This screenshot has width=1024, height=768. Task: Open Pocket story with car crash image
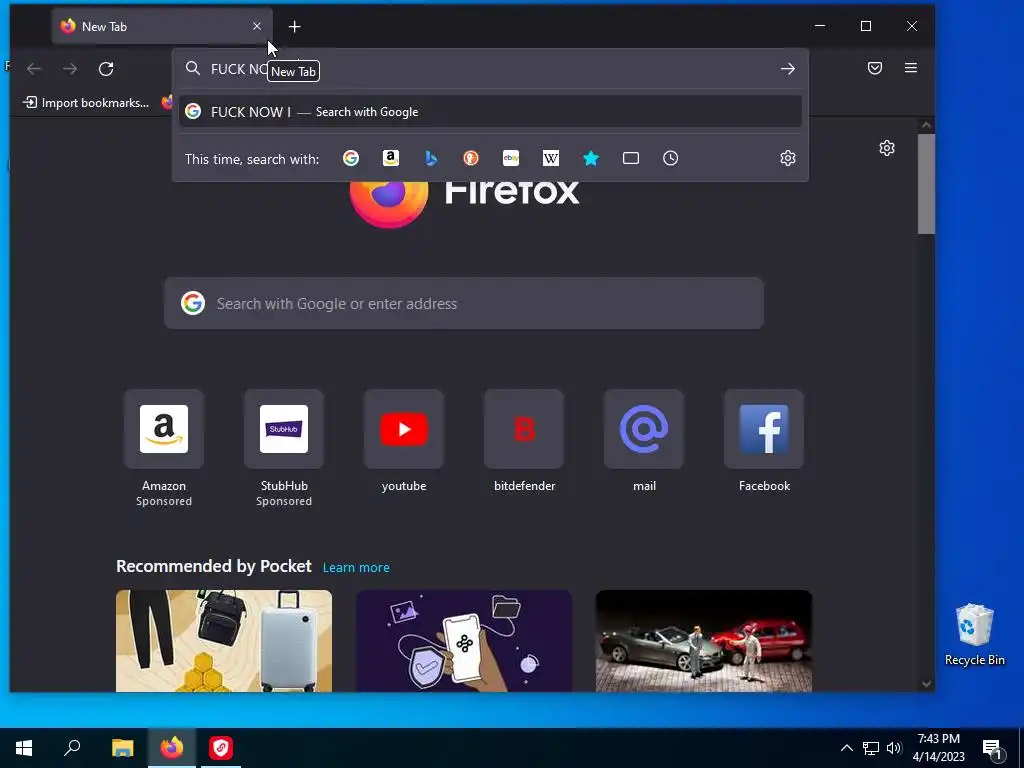tap(704, 641)
